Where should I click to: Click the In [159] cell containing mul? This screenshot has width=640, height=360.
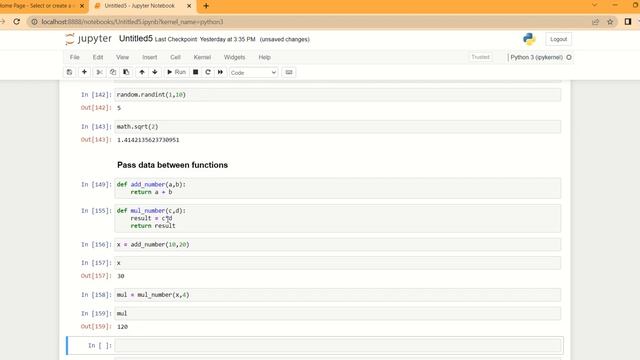tap(338, 313)
